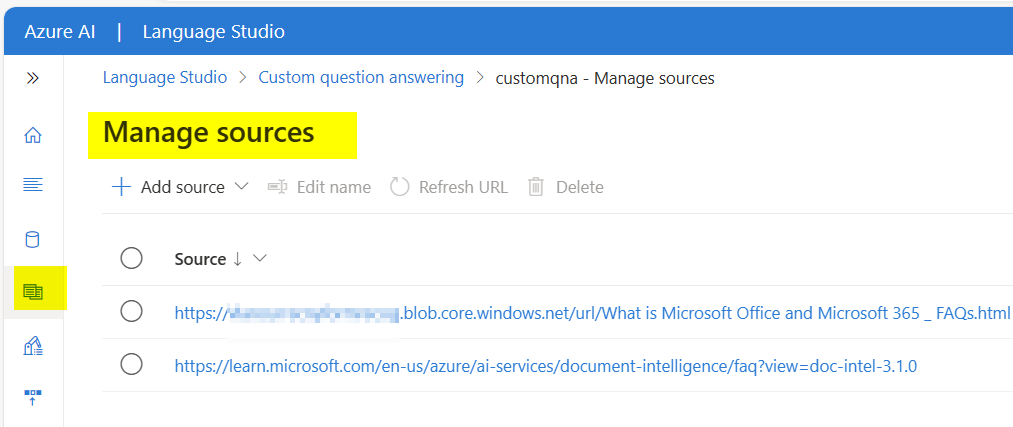Screen dimensions: 1013x427
Task: Select the learn.microsoft.com source row
Action: [132, 365]
